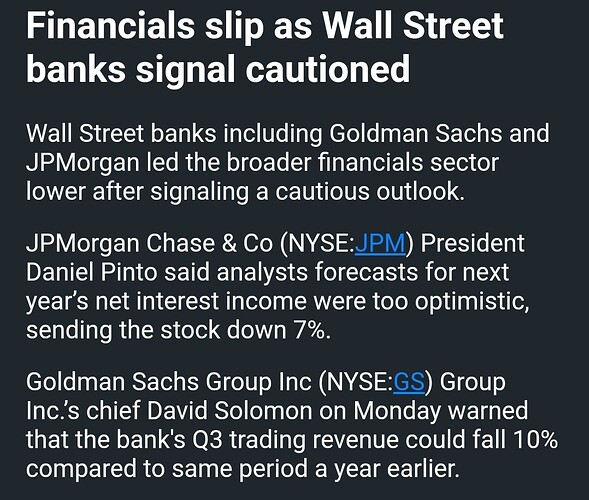
Task: Select the headline line 'banks signal cautioned'
Action: (218, 70)
